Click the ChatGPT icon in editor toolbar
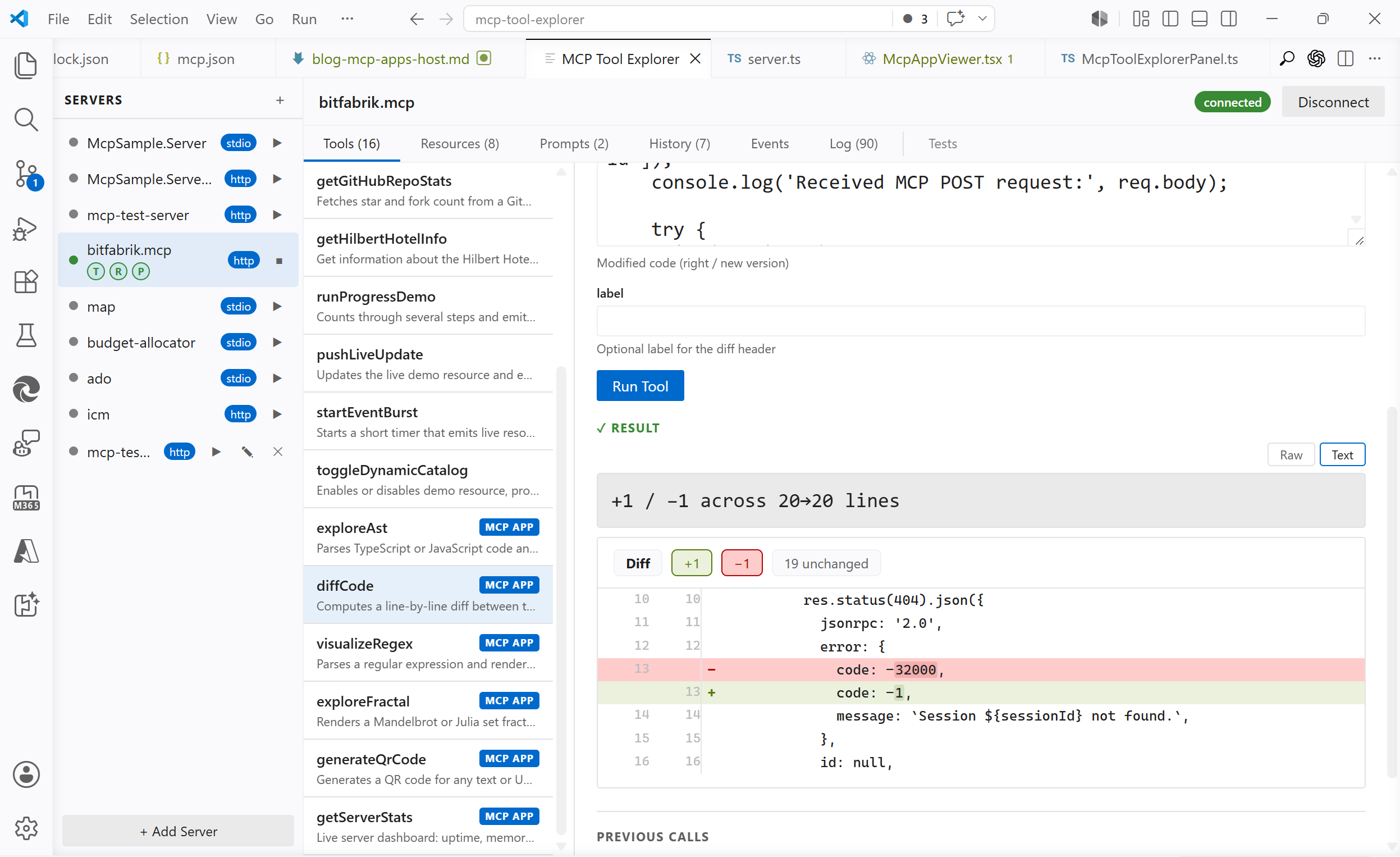 tap(1316, 58)
